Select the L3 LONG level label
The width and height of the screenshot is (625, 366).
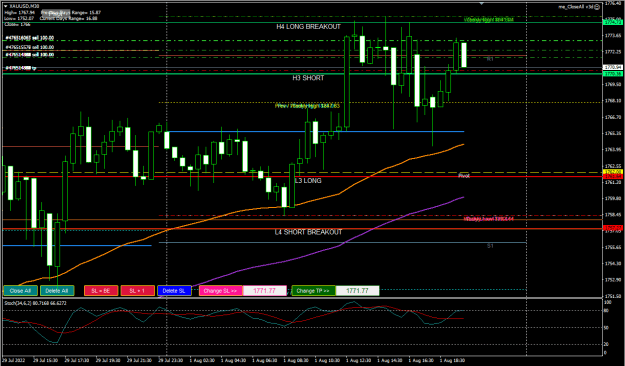pyautogui.click(x=308, y=181)
